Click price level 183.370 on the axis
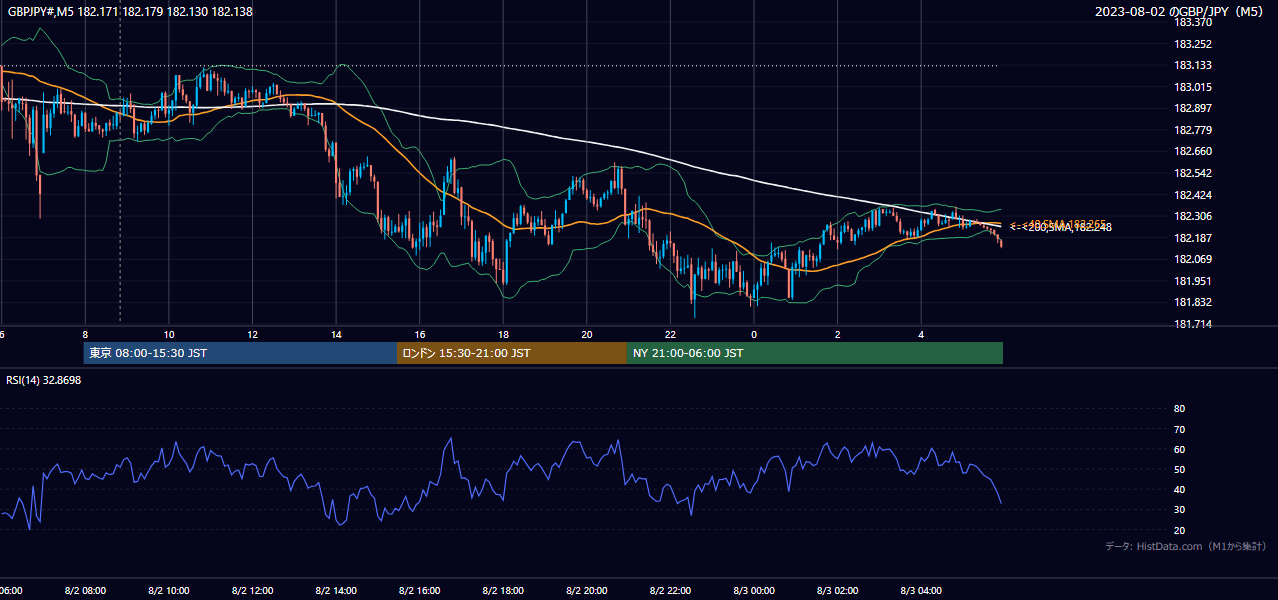Viewport: 1278px width, 600px height. pyautogui.click(x=1192, y=22)
